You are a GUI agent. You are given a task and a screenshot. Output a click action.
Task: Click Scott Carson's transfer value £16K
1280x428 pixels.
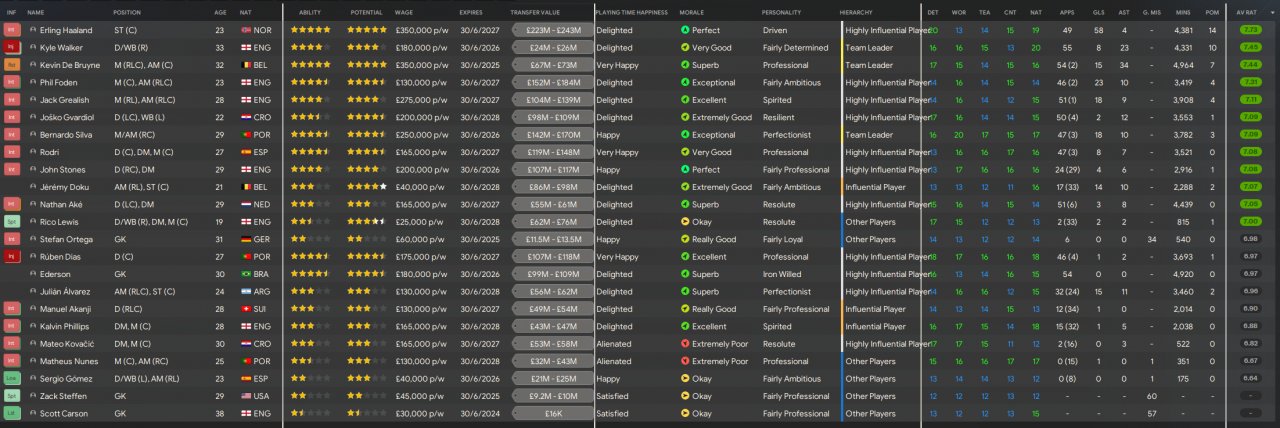point(552,413)
